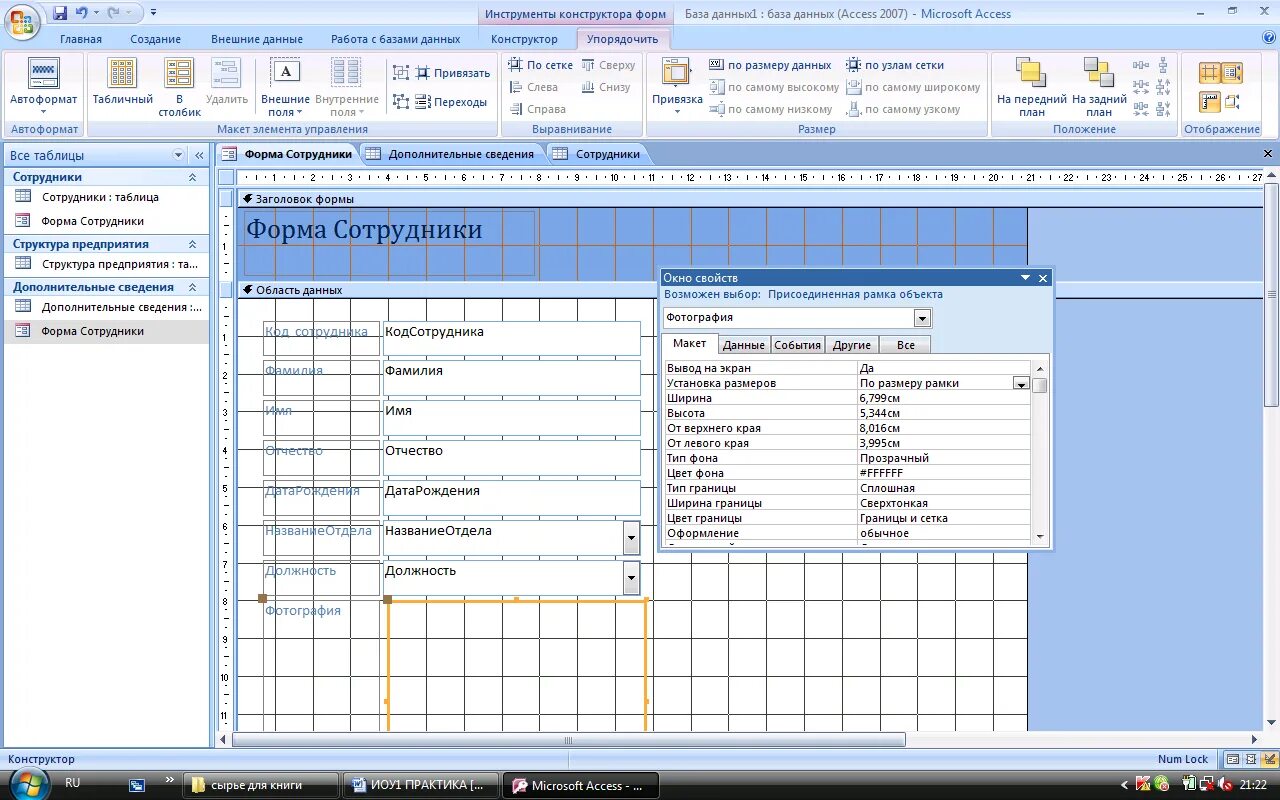Size control по самому широкому
This screenshot has height=800, width=1280.
point(913,87)
